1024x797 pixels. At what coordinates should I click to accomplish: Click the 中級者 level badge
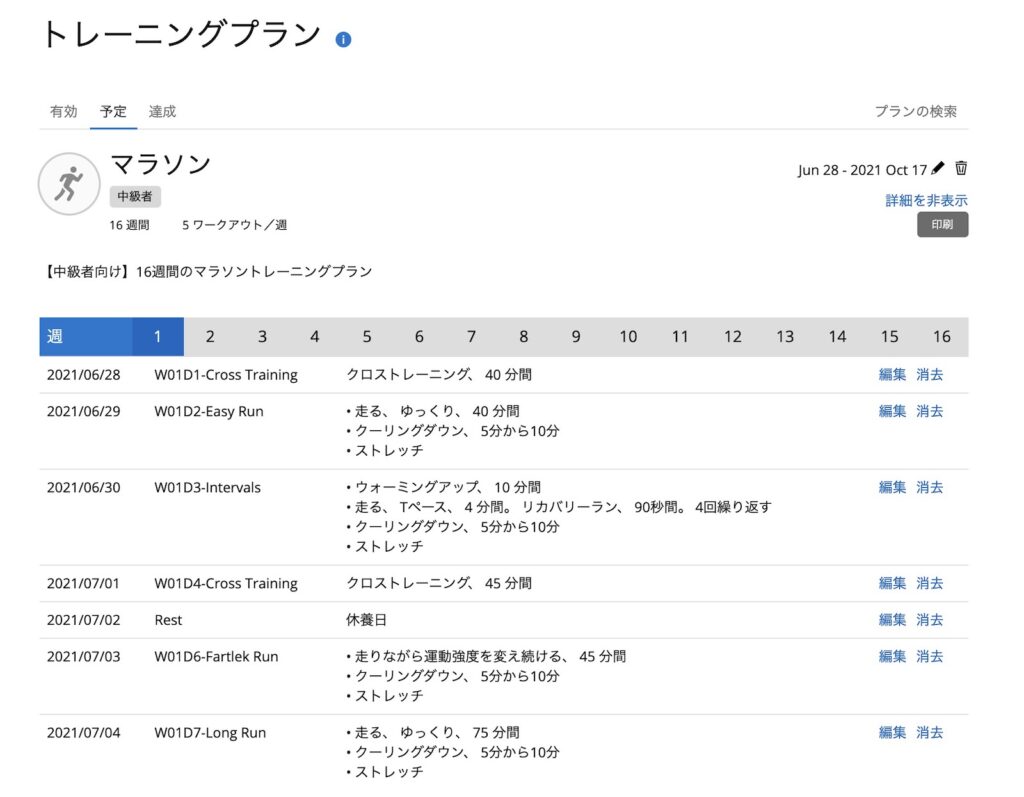click(135, 196)
